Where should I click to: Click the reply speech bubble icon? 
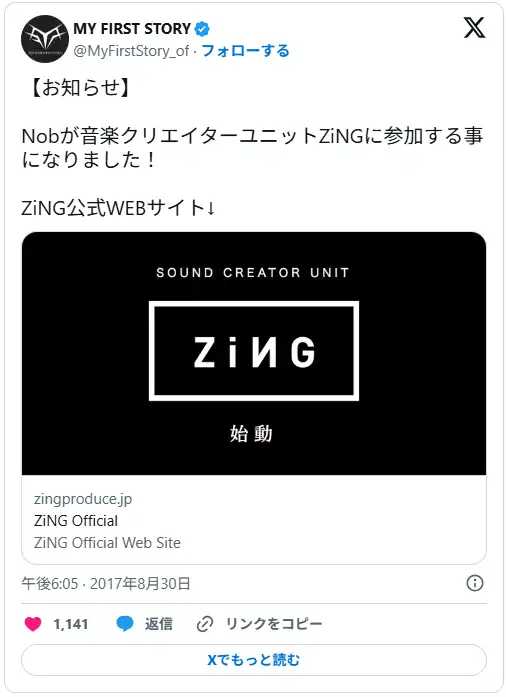pos(124,624)
